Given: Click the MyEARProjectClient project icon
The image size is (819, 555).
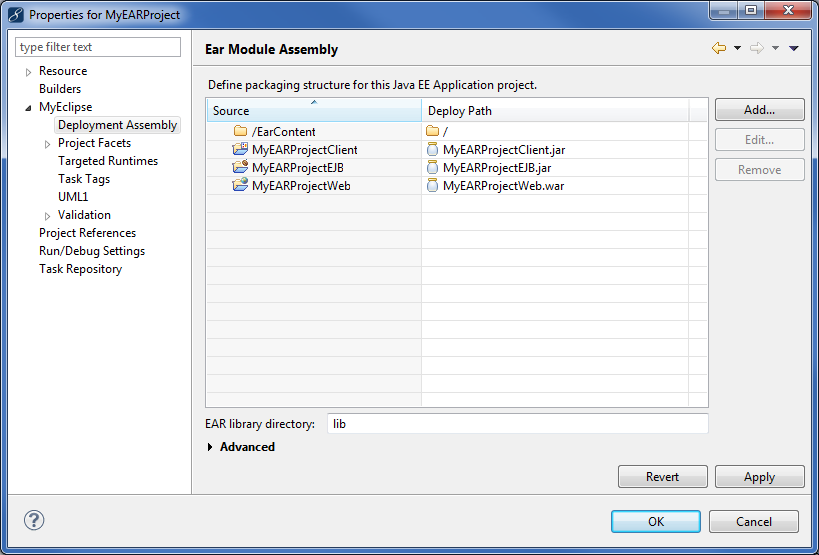Looking at the screenshot, I should pos(240,150).
